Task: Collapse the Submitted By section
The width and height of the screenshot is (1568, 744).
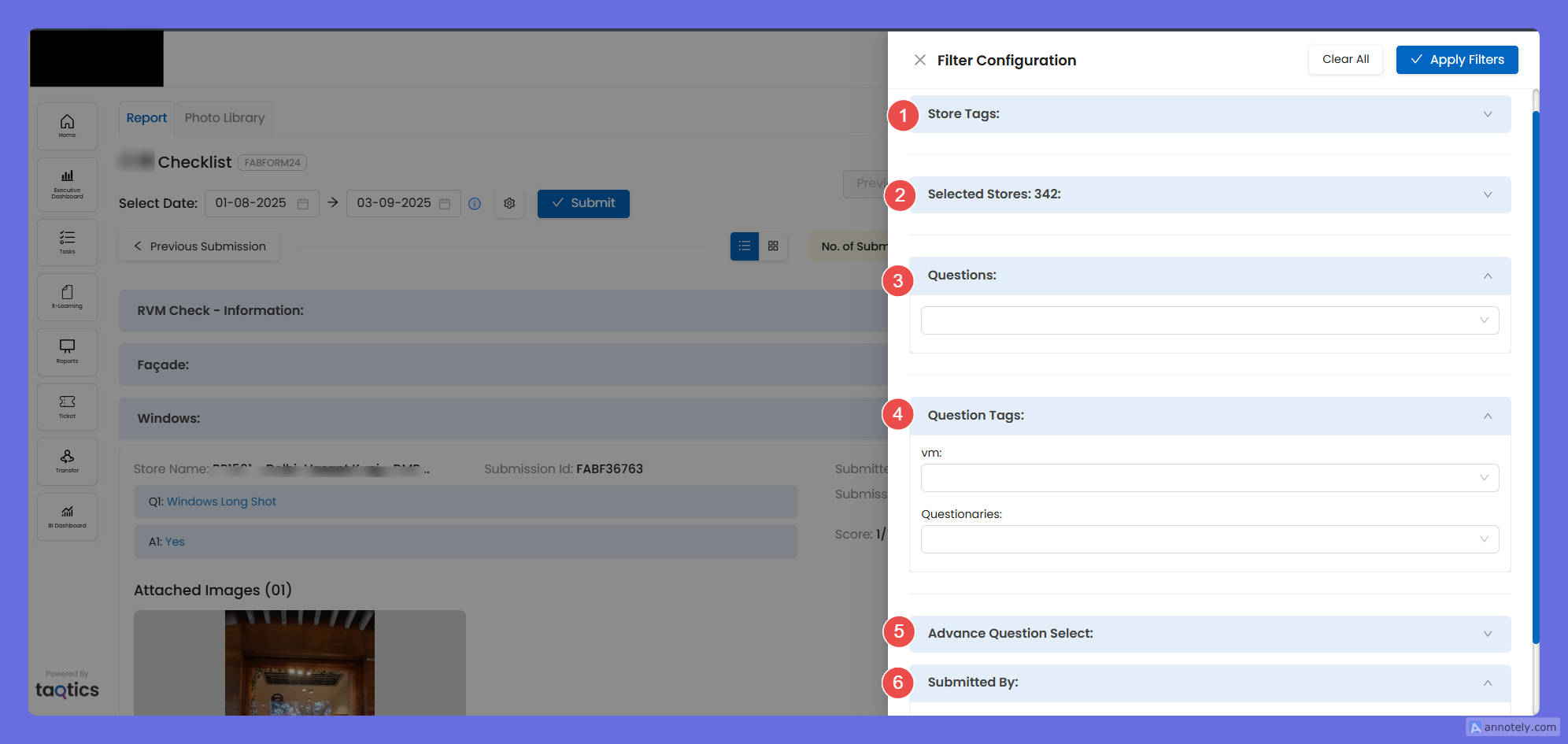Action: 1210,683
